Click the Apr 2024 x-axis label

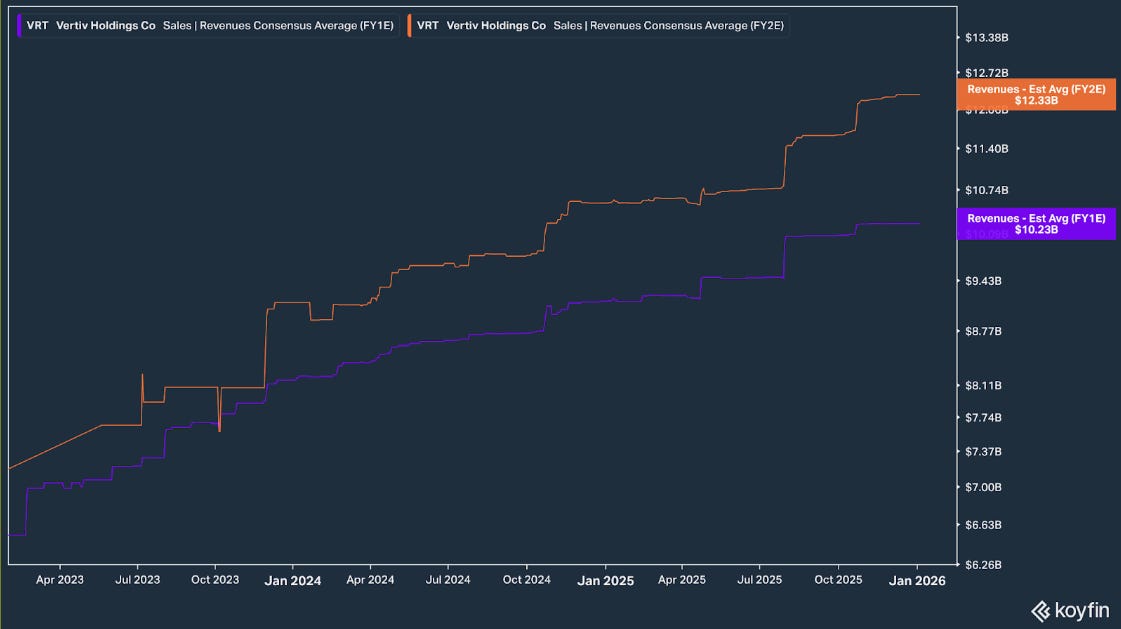pos(370,580)
